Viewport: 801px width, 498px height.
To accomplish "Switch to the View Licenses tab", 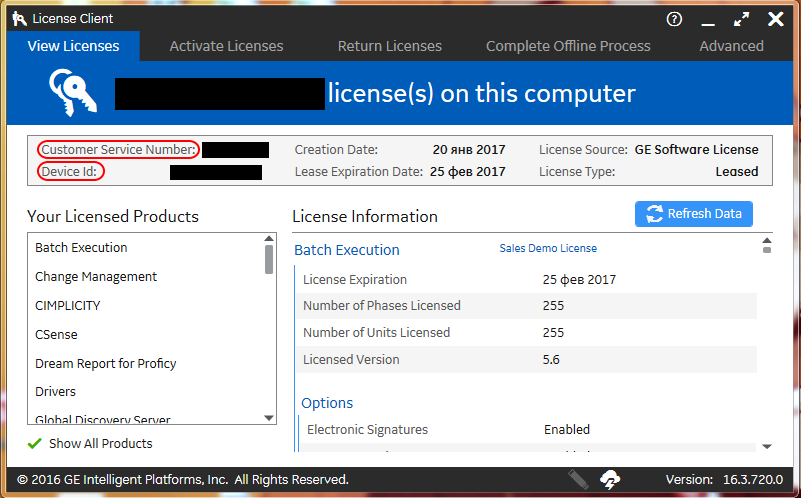I will tap(74, 46).
